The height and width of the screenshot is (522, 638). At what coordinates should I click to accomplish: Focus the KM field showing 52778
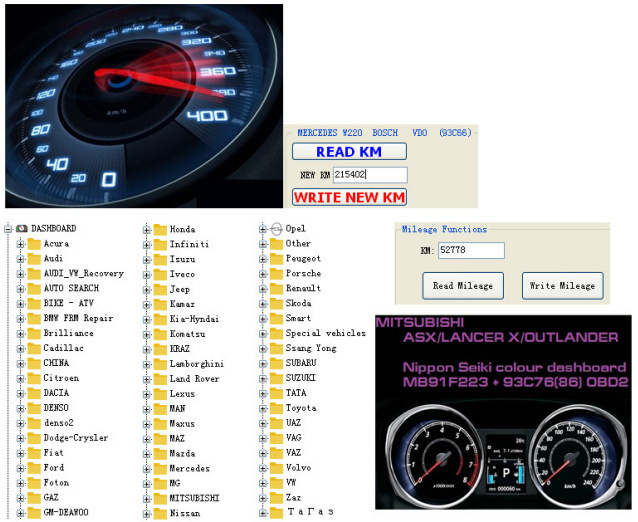click(x=471, y=250)
